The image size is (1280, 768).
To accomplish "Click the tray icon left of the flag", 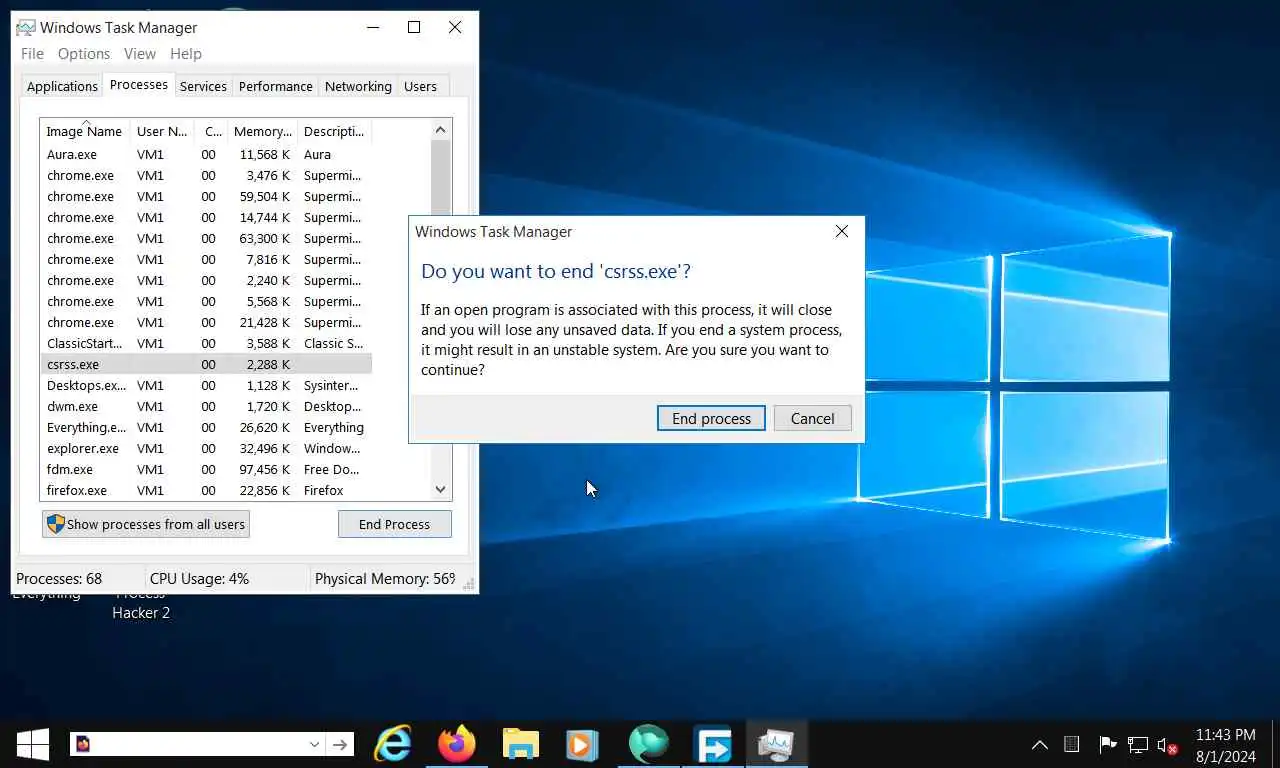I will pyautogui.click(x=1072, y=744).
